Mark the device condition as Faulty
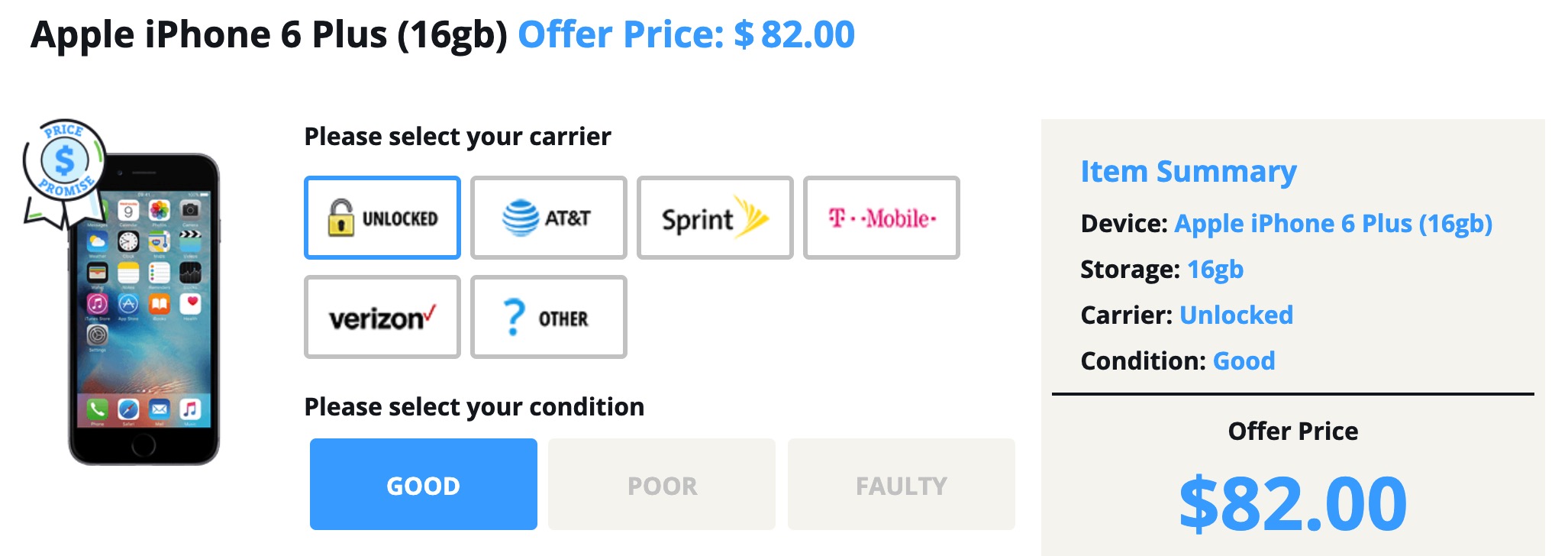Viewport: 1568px width, 556px height. pyautogui.click(x=901, y=484)
